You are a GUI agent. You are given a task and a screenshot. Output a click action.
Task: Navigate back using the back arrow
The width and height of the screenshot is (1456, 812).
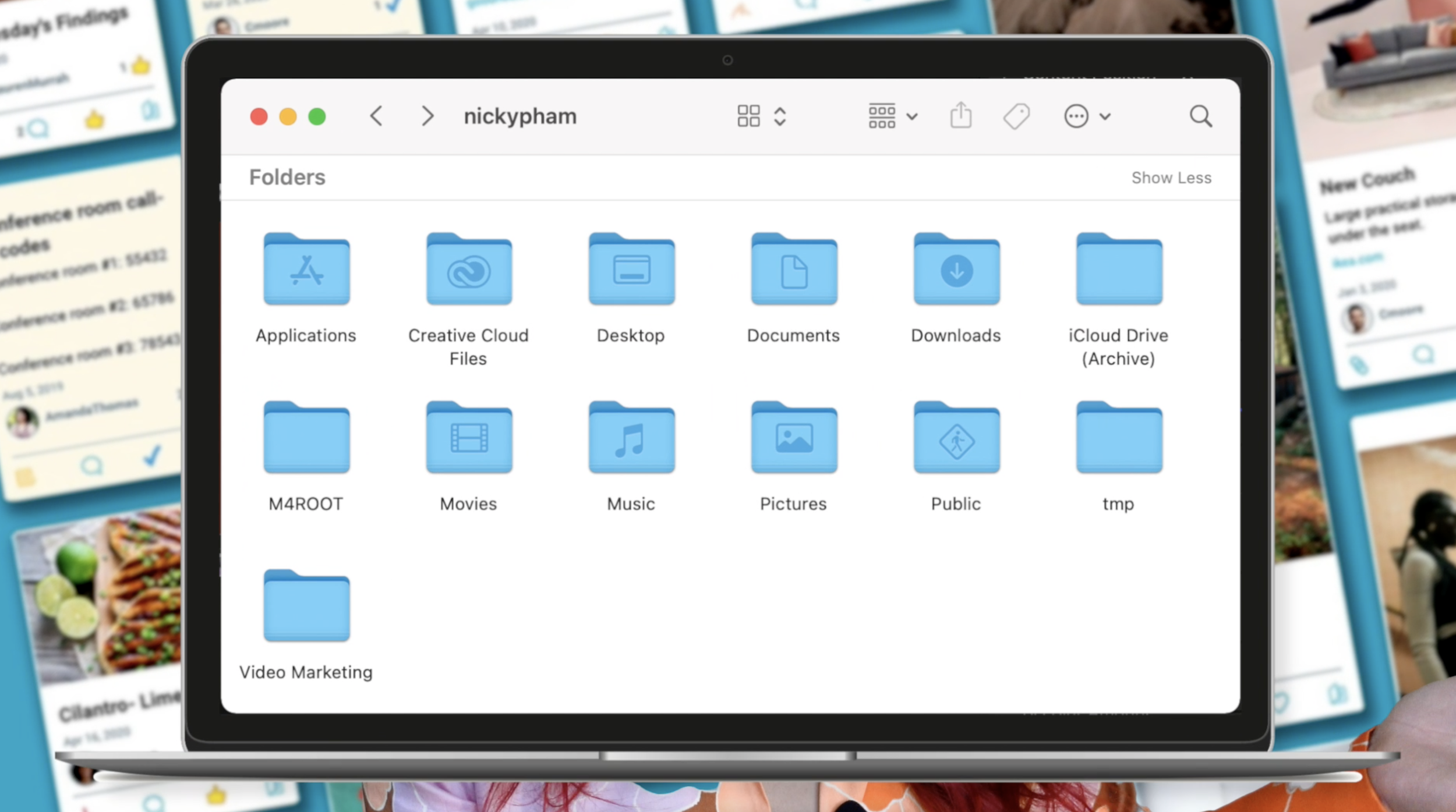[x=377, y=116]
